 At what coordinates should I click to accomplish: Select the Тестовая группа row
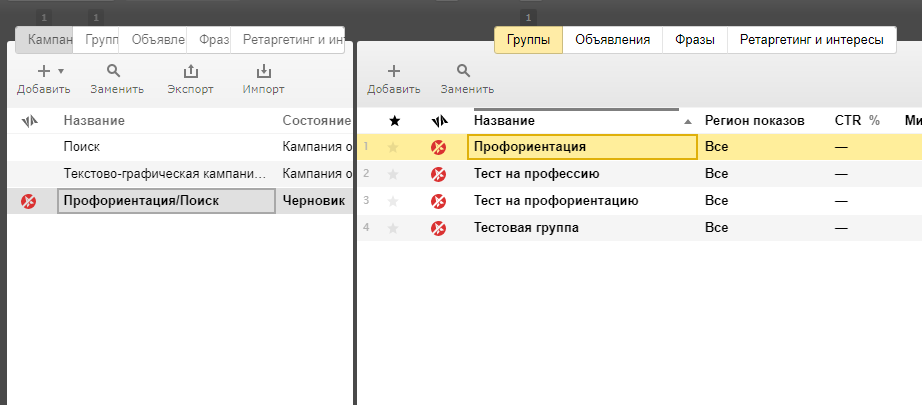tap(640, 228)
